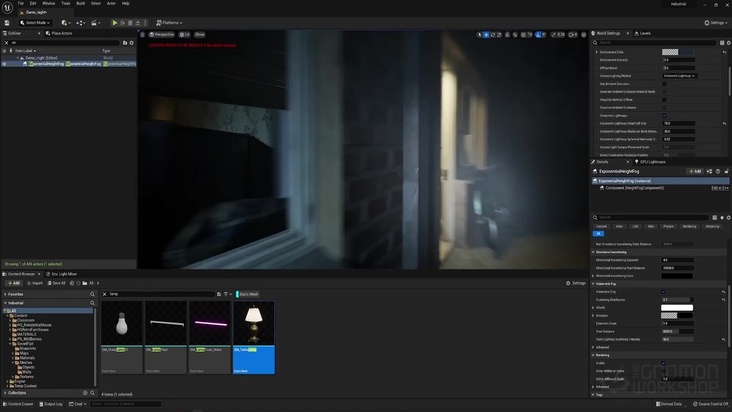
Task: Open the viewport hamburger options menu
Action: [x=142, y=35]
